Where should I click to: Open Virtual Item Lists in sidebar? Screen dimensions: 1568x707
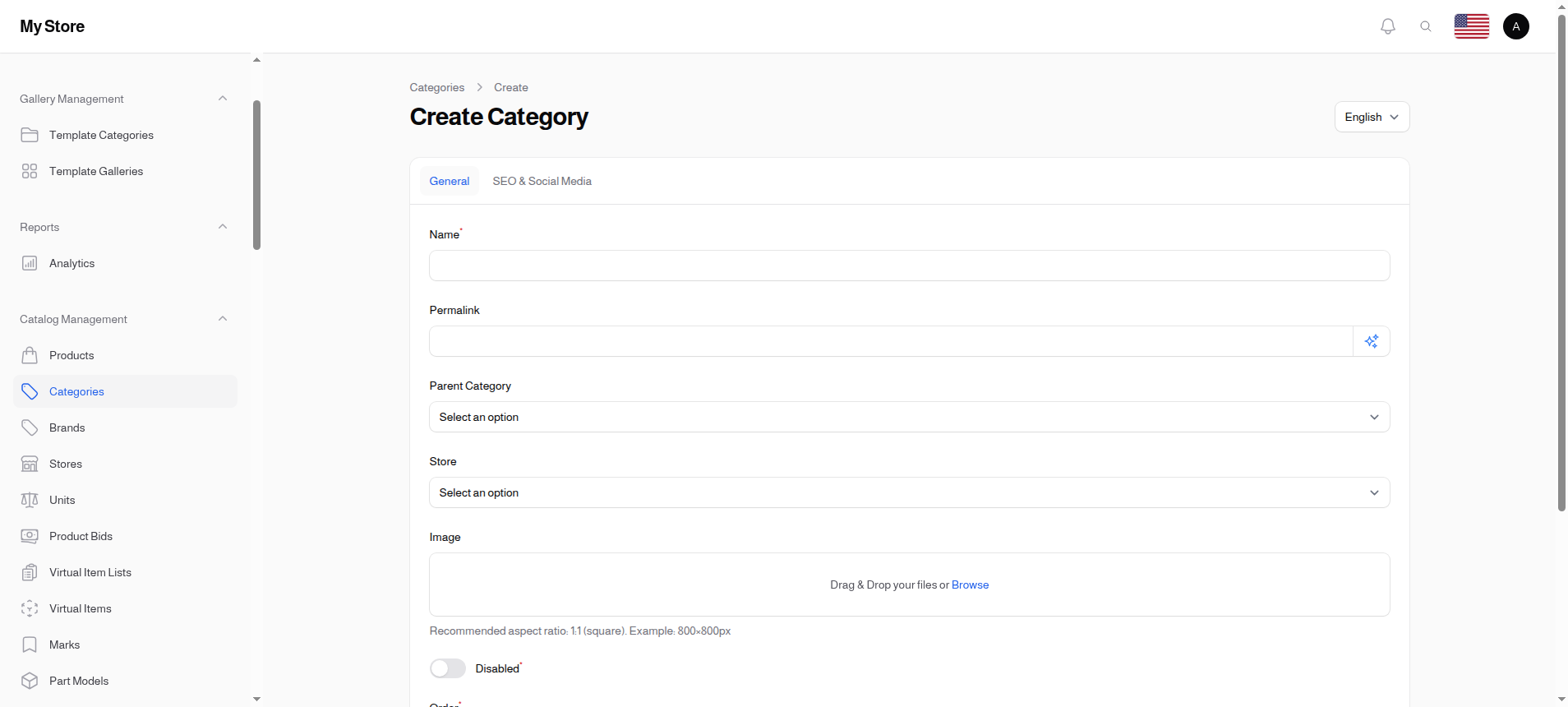pyautogui.click(x=125, y=572)
